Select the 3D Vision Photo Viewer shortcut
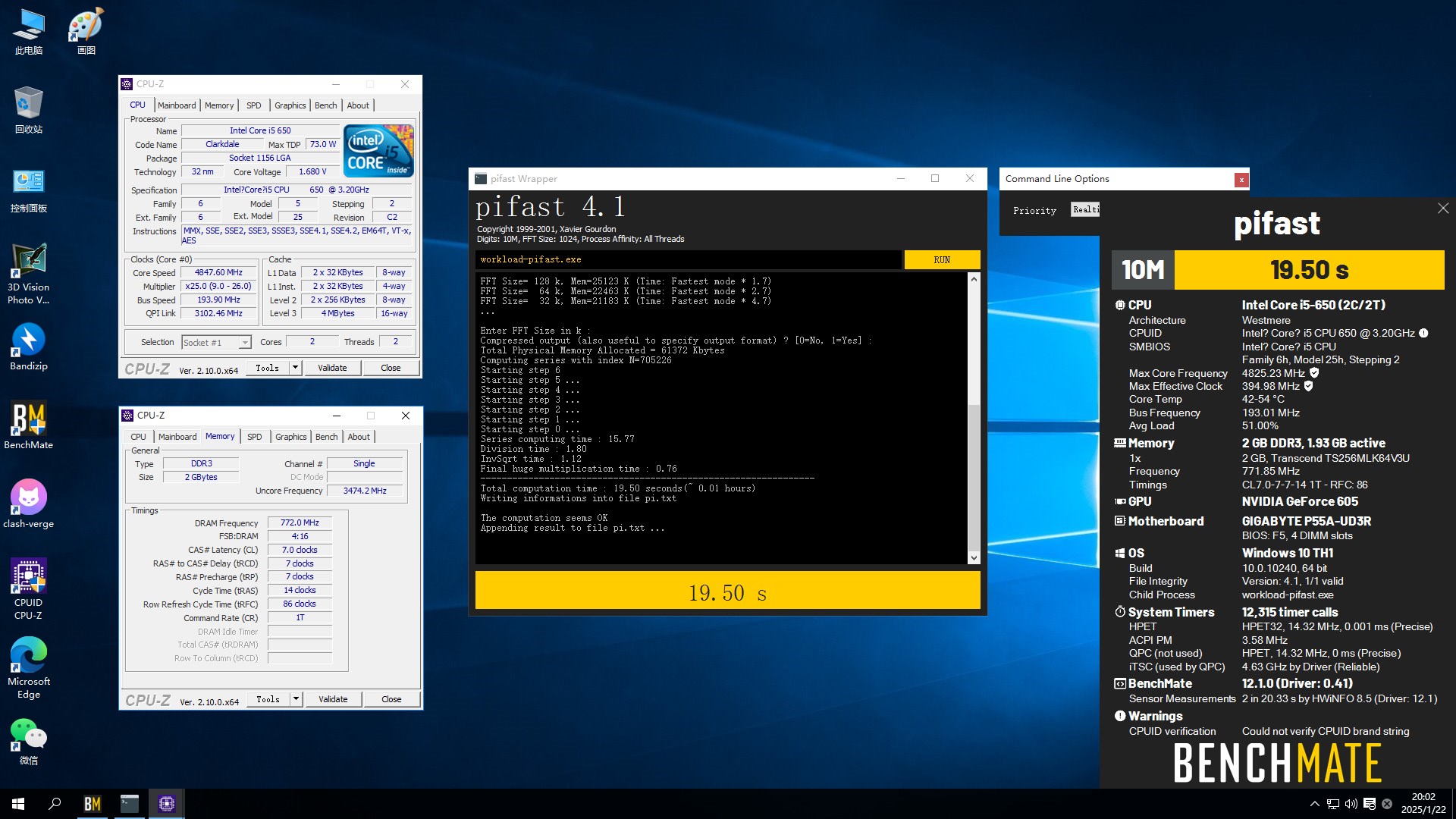The height and width of the screenshot is (819, 1456). click(x=29, y=273)
